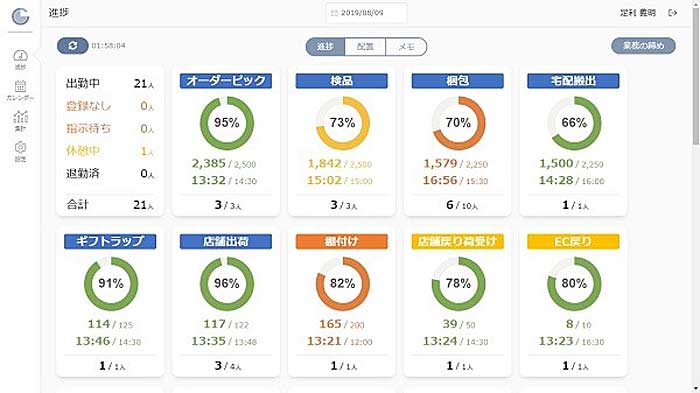Switch to the 配置 view toggle
This screenshot has height=393, width=700.
pyautogui.click(x=365, y=46)
